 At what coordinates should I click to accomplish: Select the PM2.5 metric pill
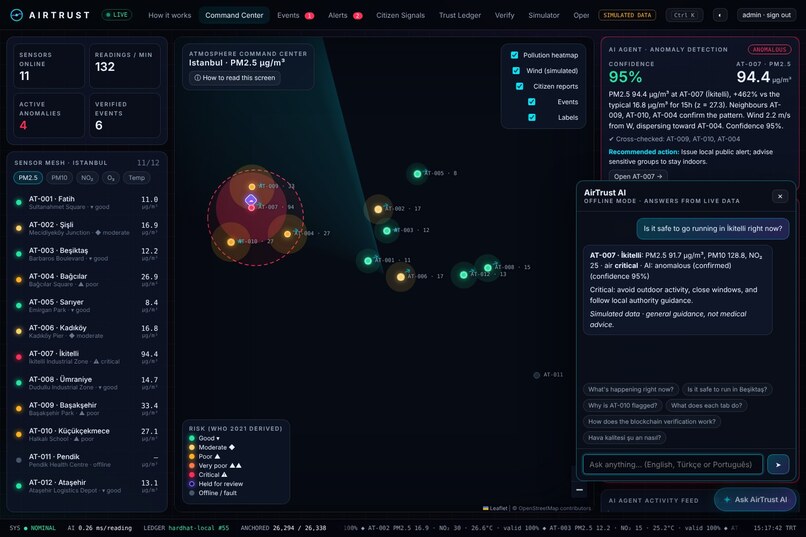tap(28, 178)
